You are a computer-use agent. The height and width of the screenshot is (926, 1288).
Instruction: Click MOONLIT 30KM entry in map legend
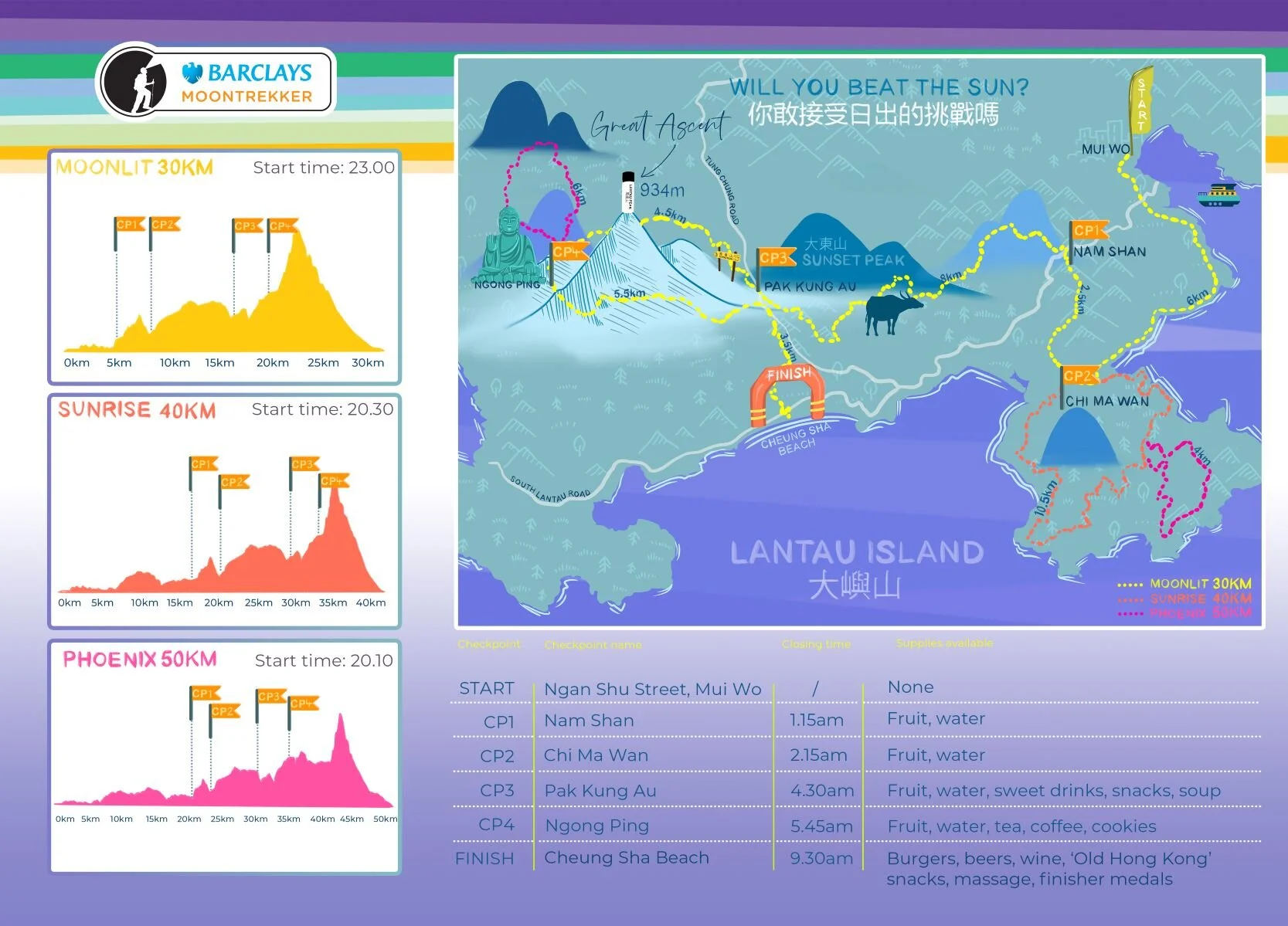tap(1184, 584)
